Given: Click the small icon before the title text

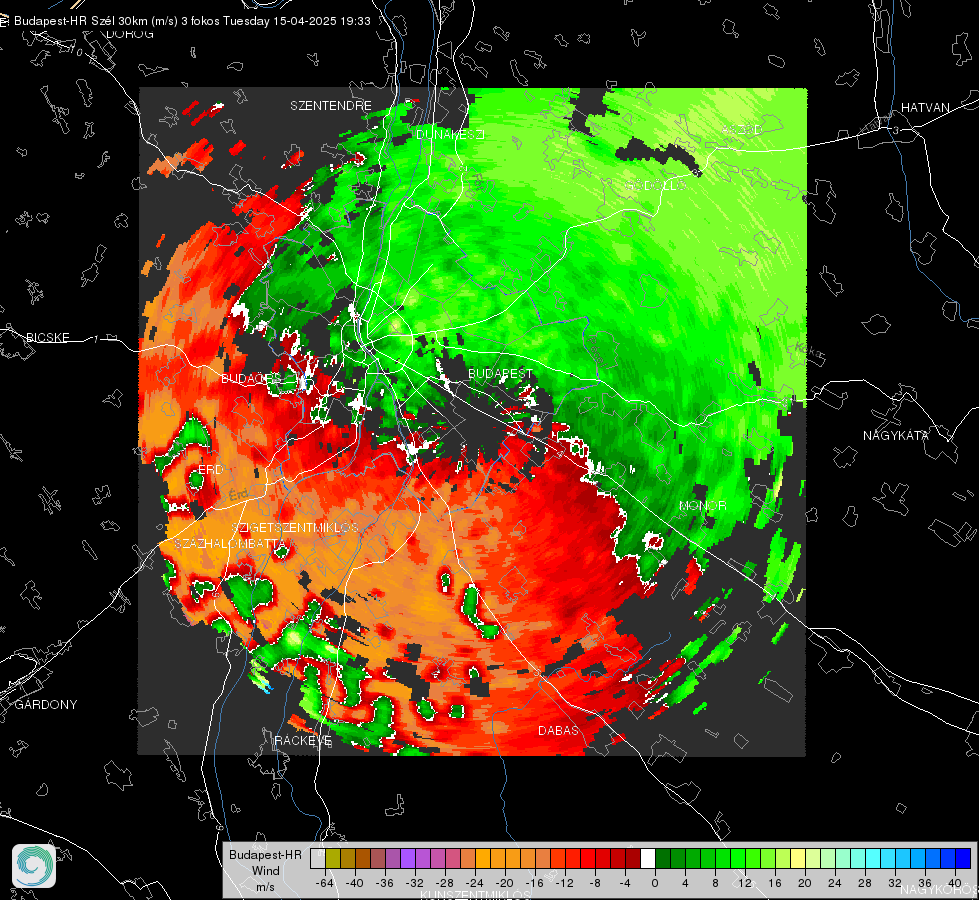Looking at the screenshot, I should click(4, 21).
